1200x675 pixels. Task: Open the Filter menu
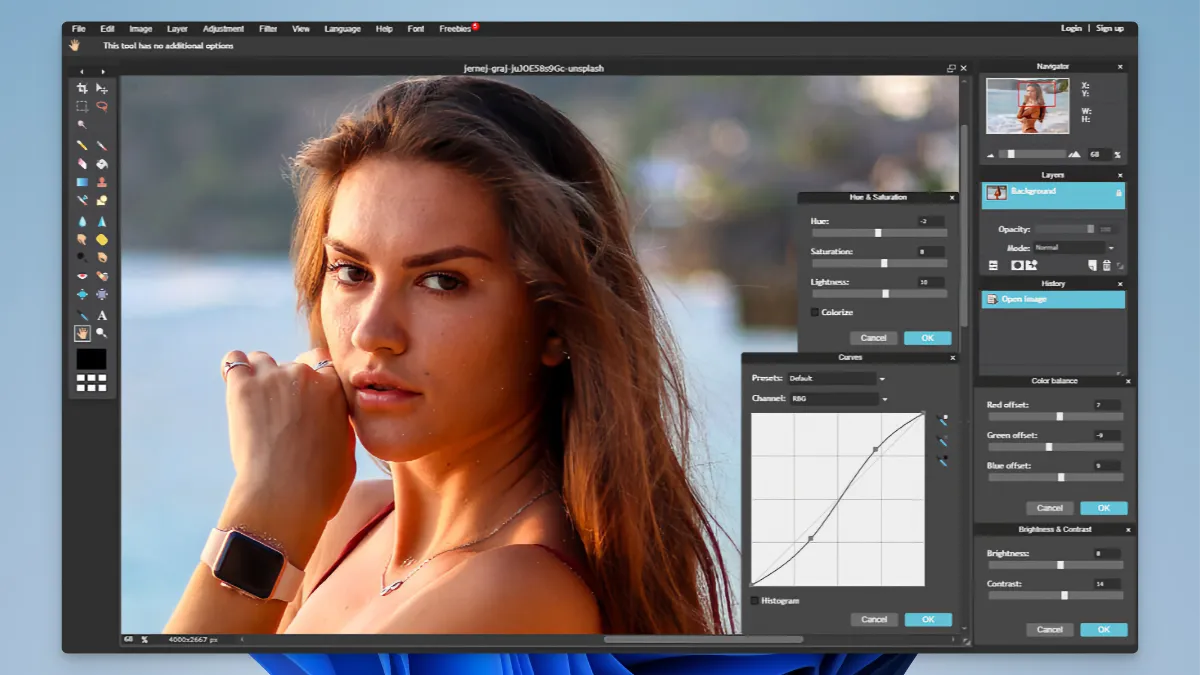coord(268,29)
